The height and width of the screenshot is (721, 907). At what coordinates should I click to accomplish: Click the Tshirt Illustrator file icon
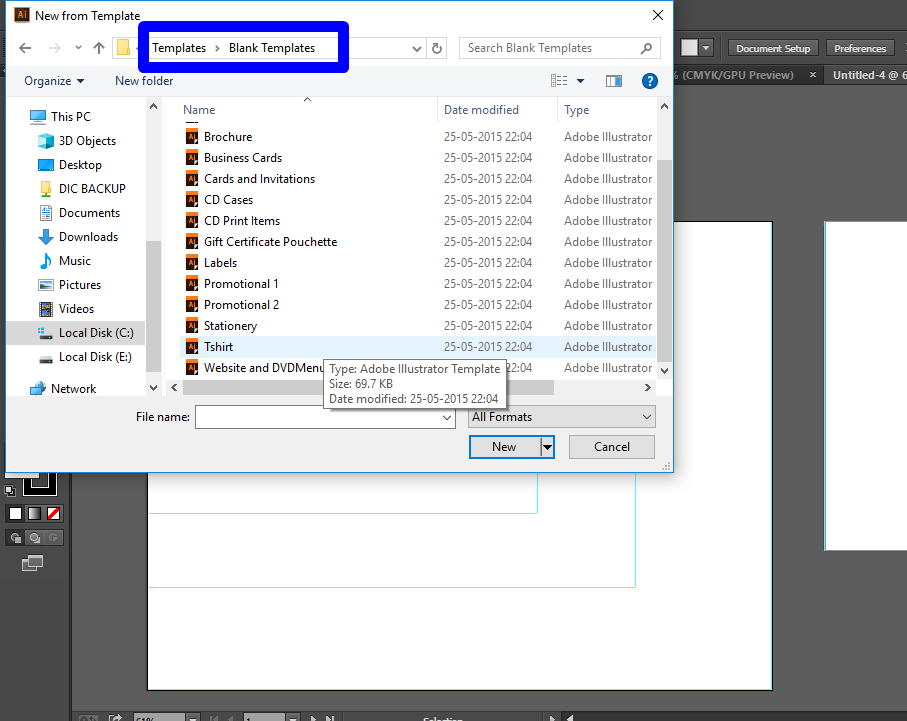(192, 347)
